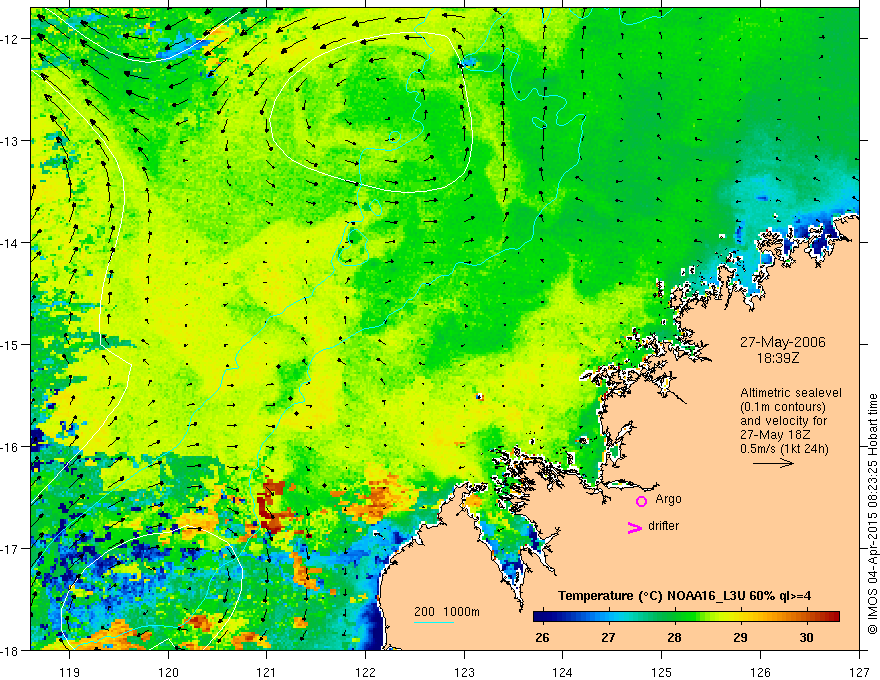Screen dimensions: 880x680
Task: Click longitude axis label 120
Action: tap(168, 672)
